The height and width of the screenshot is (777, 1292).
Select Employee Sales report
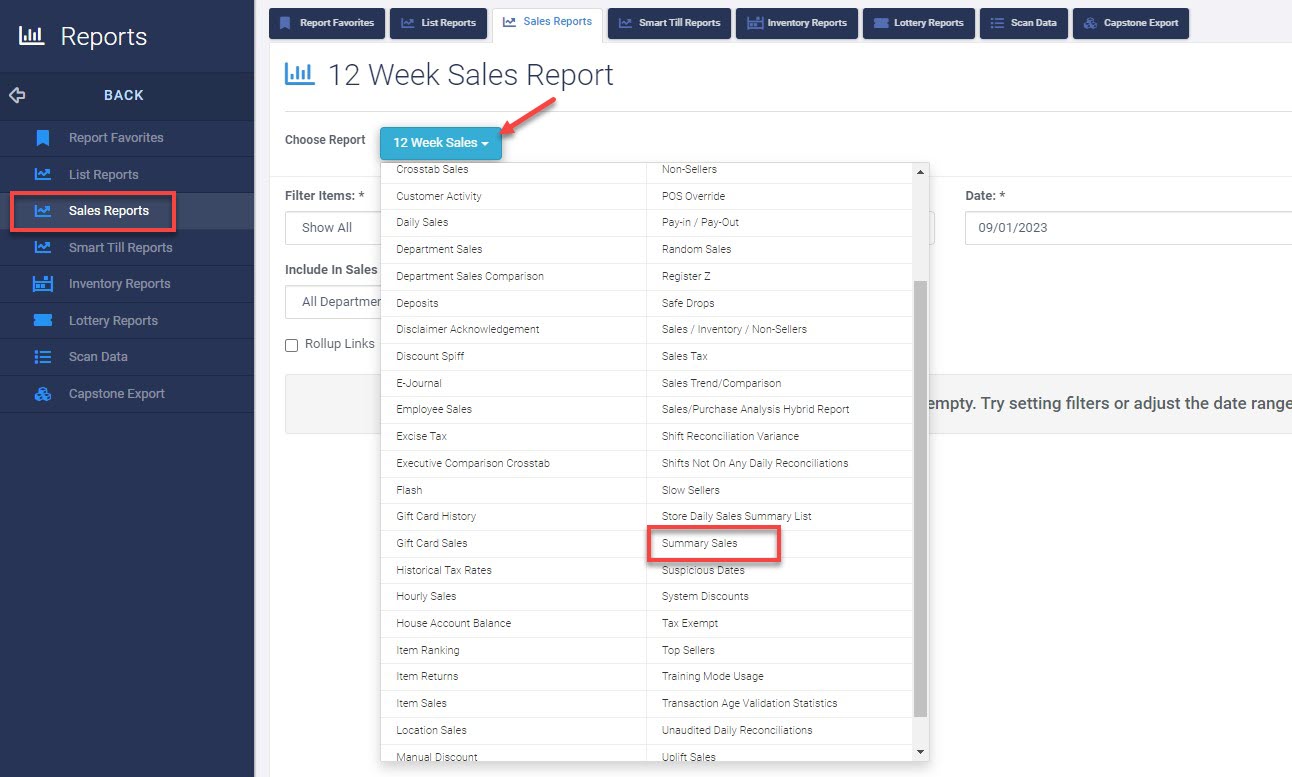click(434, 409)
